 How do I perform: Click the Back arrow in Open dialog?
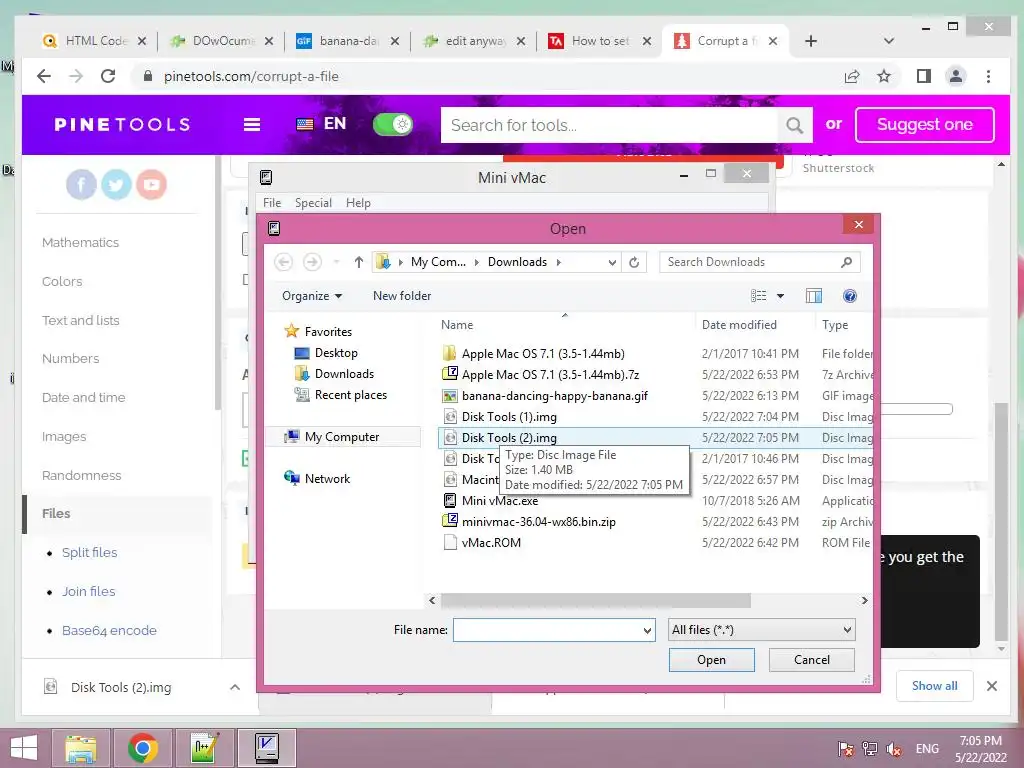tap(283, 263)
